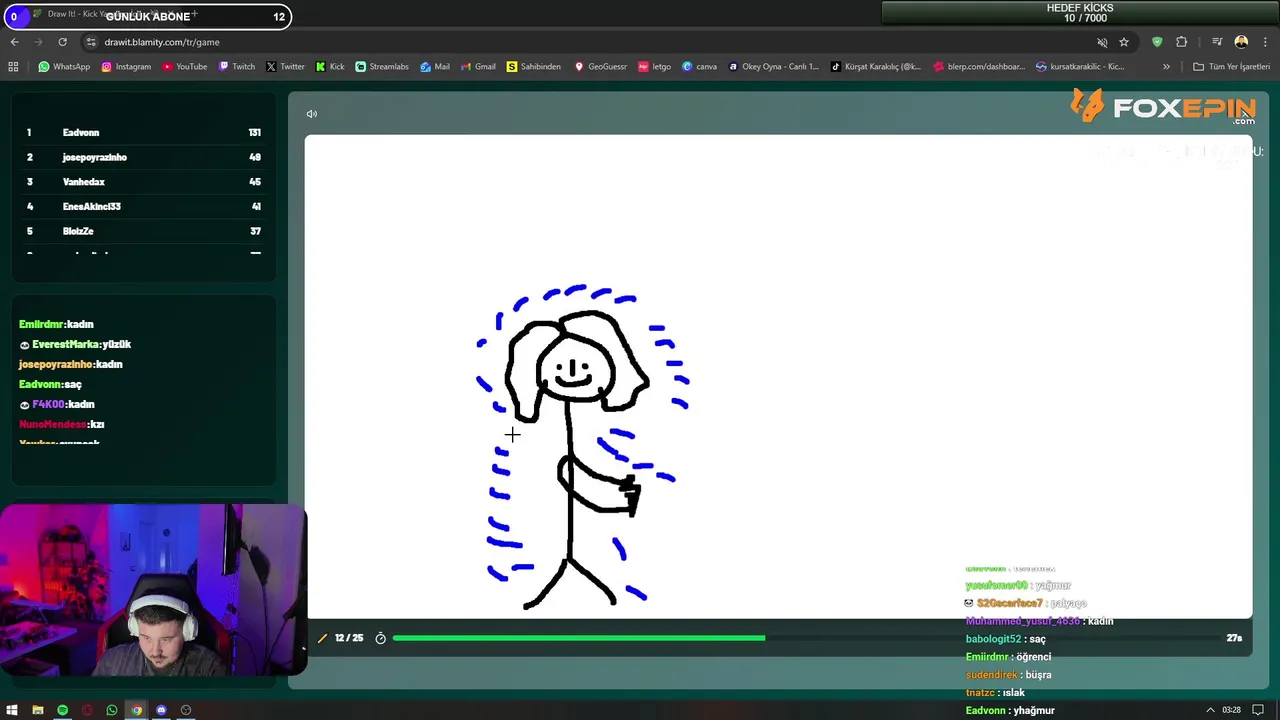Open the Extensions puzzle icon
The height and width of the screenshot is (720, 1280).
pos(1181,42)
